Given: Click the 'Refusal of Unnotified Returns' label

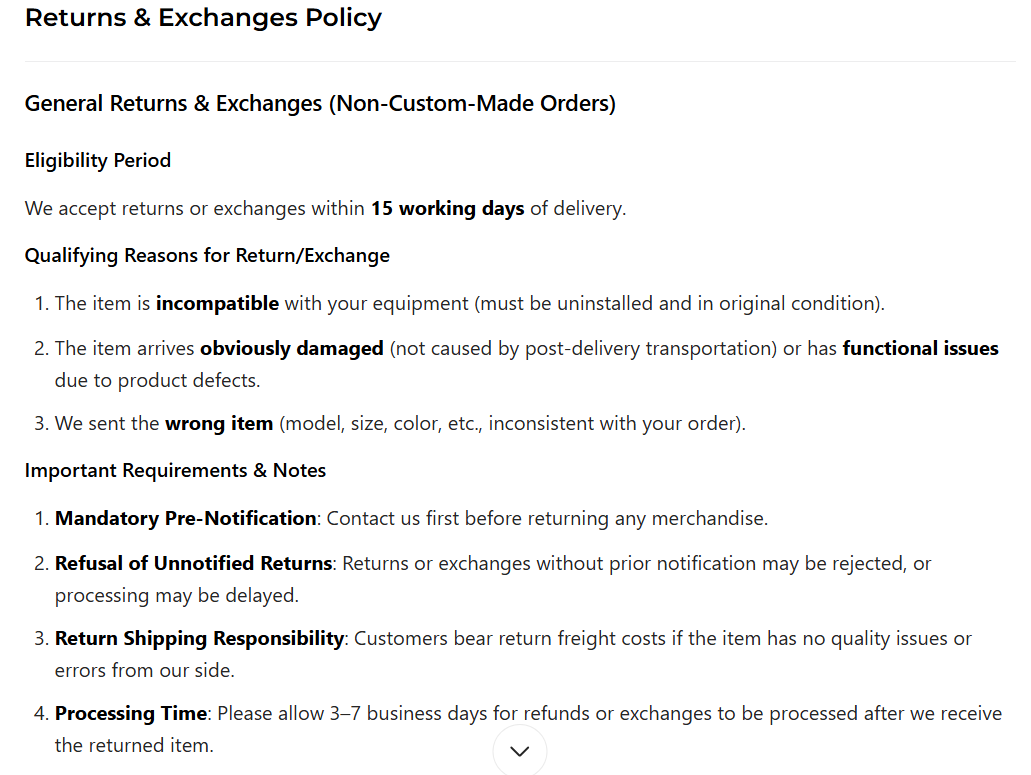Looking at the screenshot, I should (193, 563).
